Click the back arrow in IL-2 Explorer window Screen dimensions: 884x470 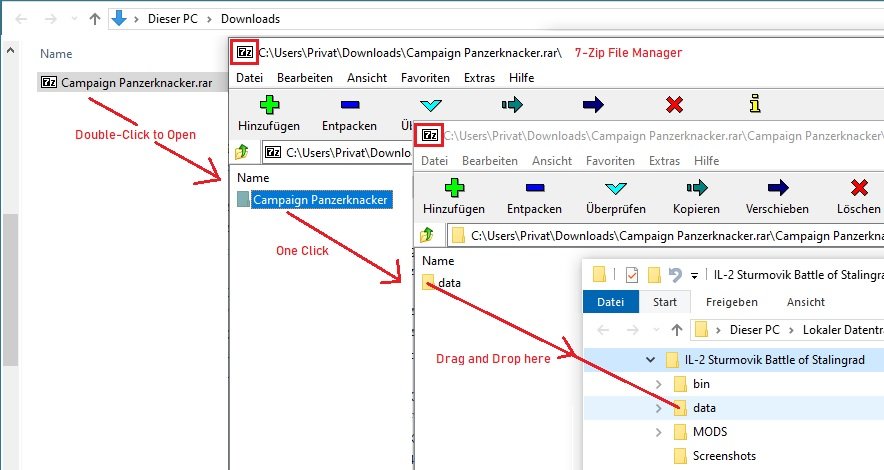point(603,330)
